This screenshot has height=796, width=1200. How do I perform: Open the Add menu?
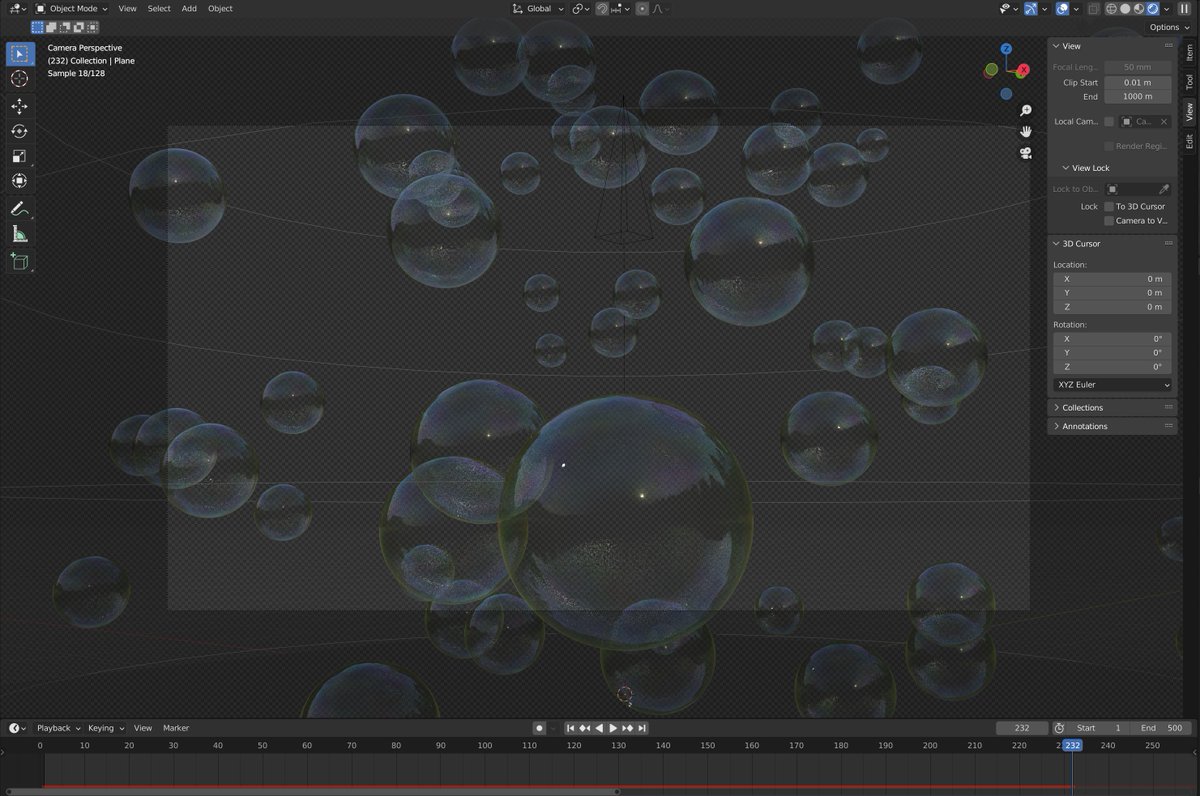click(189, 8)
